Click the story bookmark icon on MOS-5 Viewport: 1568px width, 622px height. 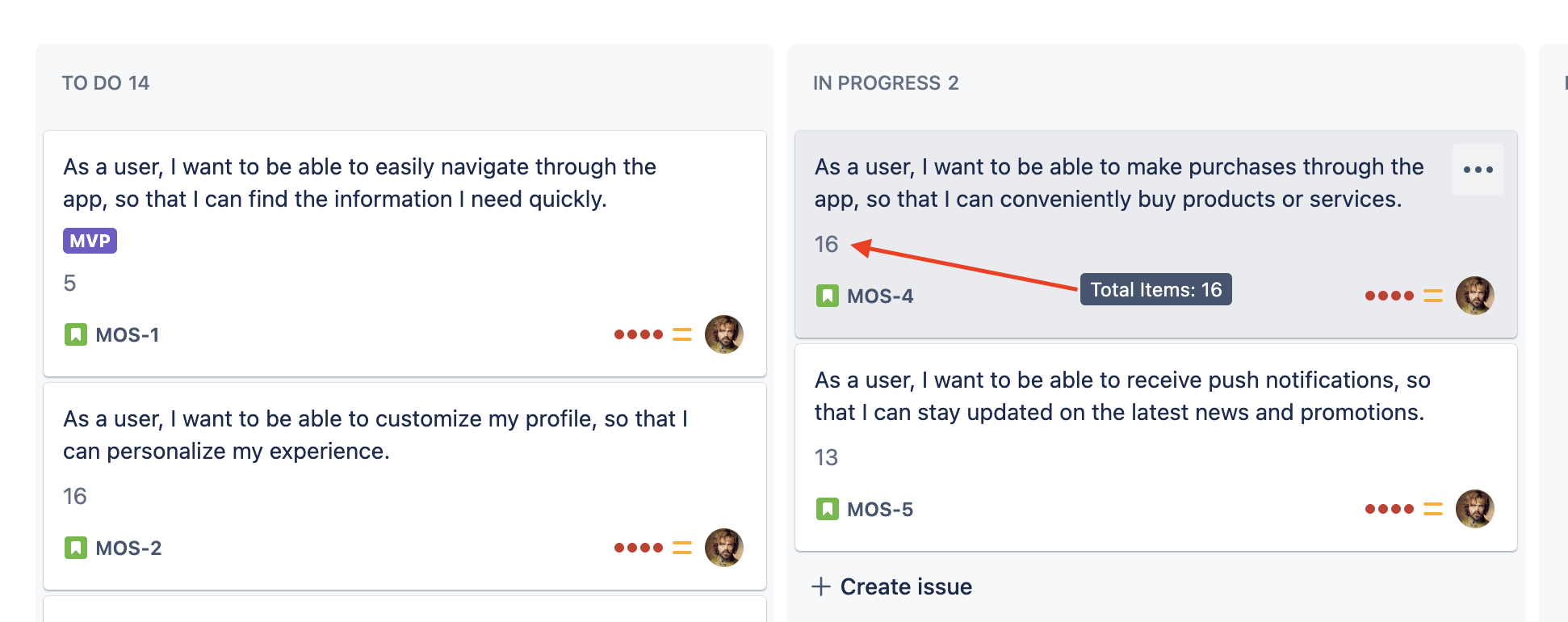click(x=827, y=509)
